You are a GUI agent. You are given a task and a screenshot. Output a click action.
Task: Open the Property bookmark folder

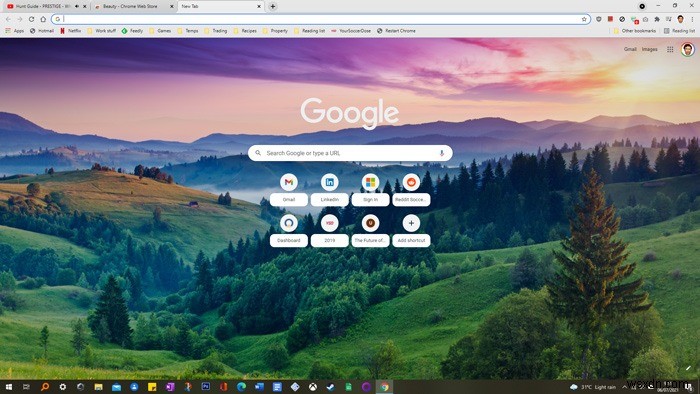pos(275,31)
